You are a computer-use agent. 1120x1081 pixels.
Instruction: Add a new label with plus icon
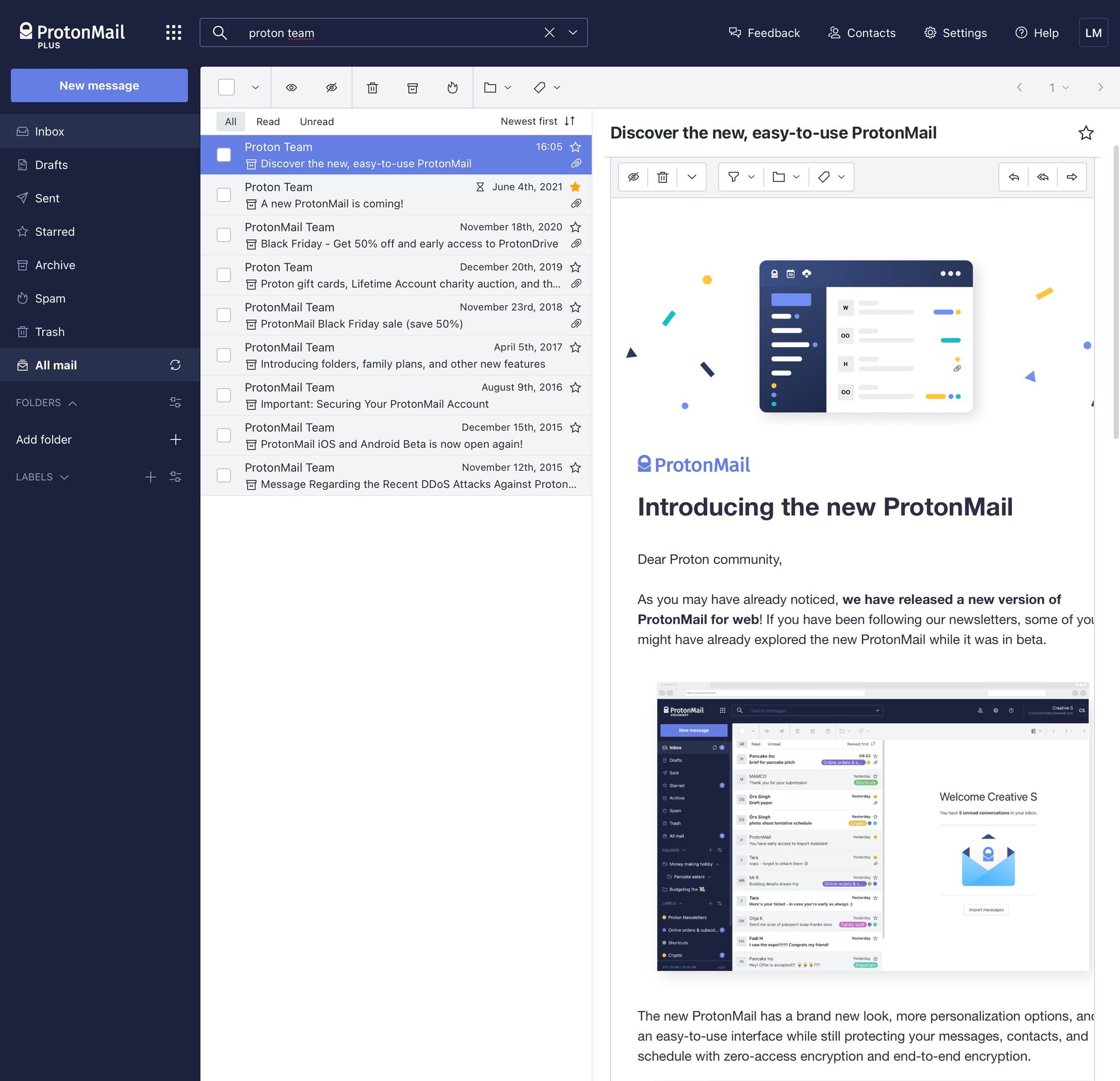click(150, 477)
